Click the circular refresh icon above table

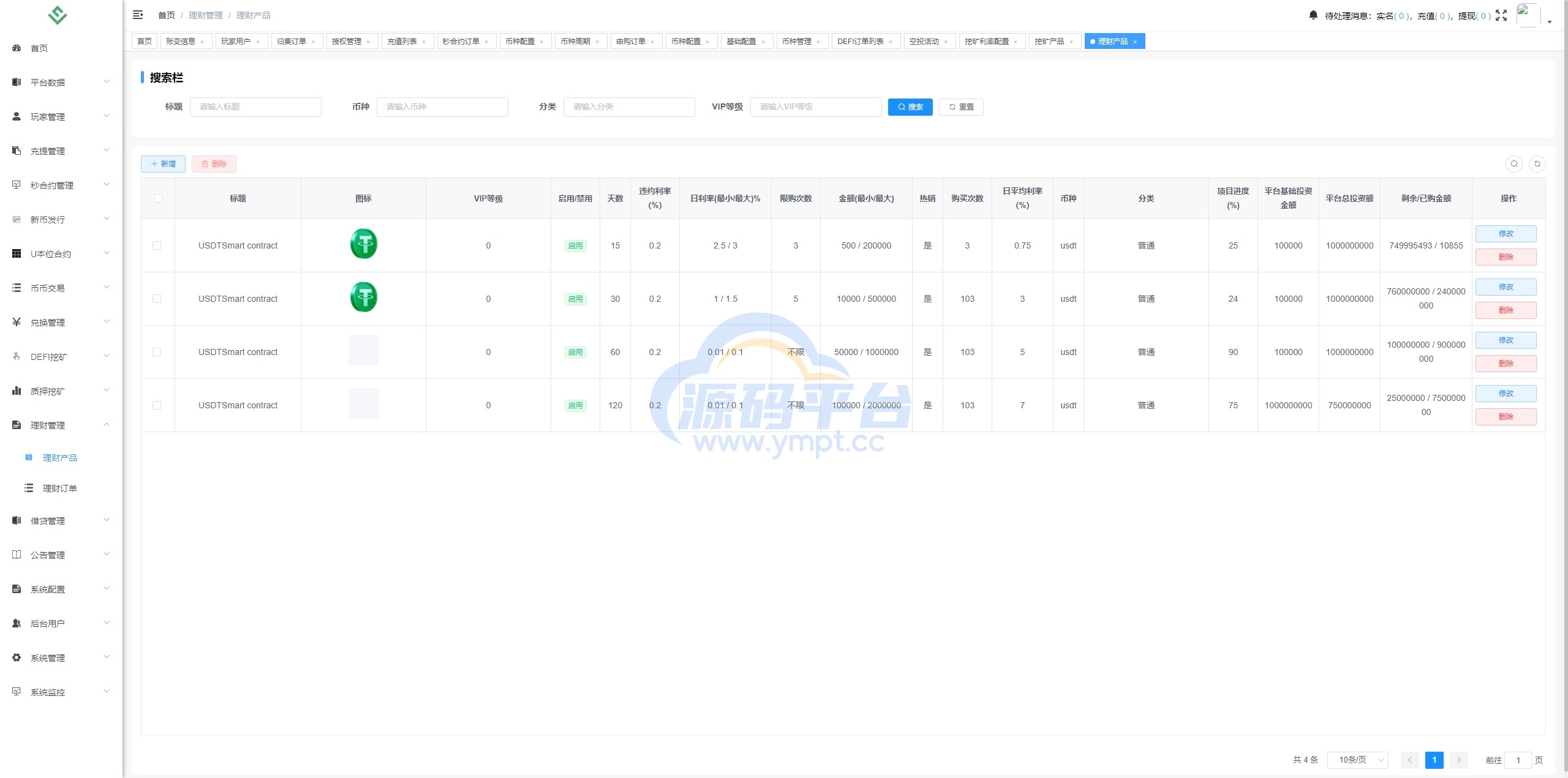pos(1537,163)
